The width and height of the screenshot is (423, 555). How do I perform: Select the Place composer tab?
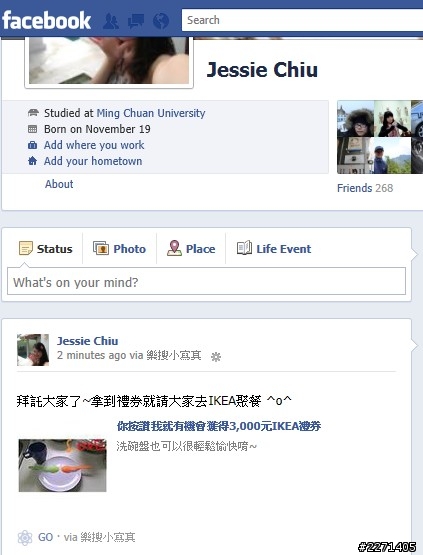point(191,249)
